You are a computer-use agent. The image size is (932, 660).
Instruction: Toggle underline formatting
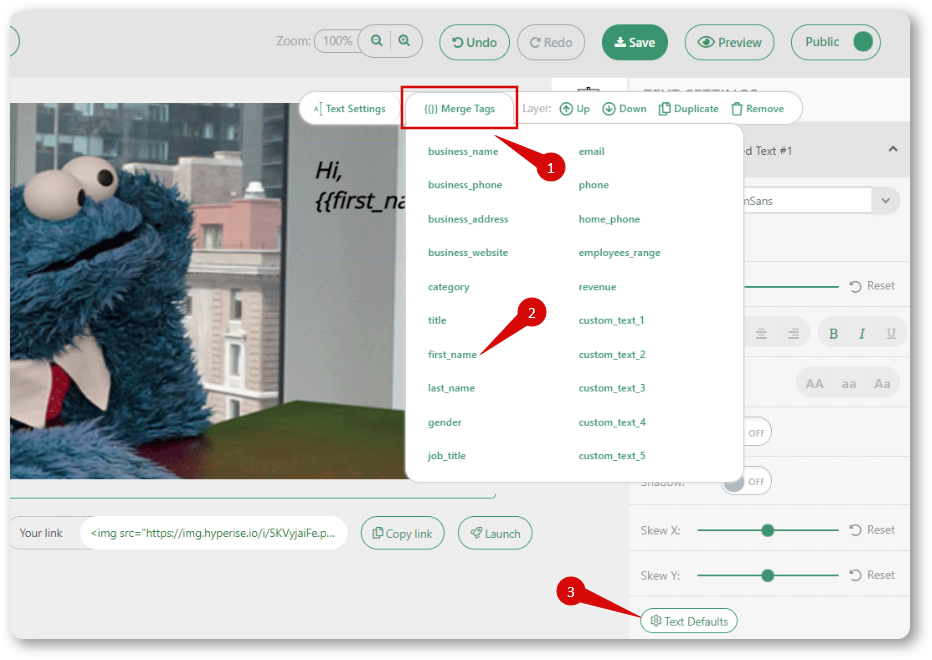tap(890, 334)
